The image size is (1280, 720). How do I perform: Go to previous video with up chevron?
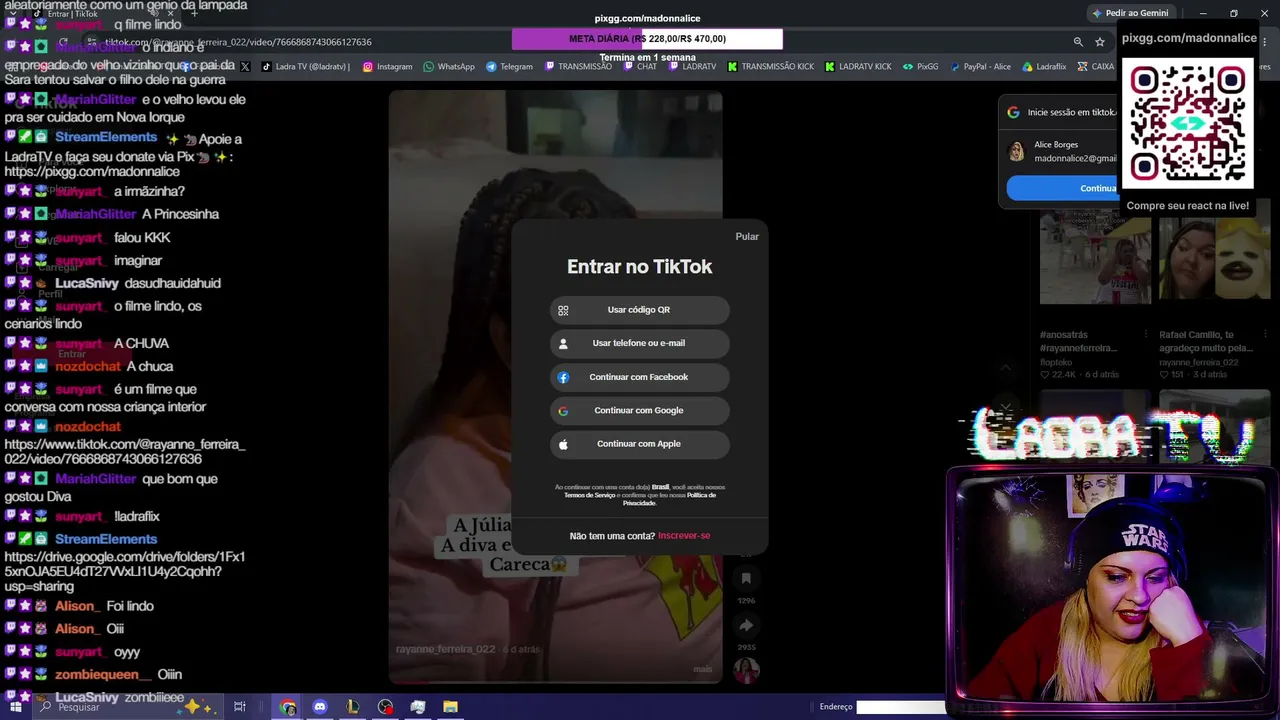pyautogui.click(x=1006, y=367)
